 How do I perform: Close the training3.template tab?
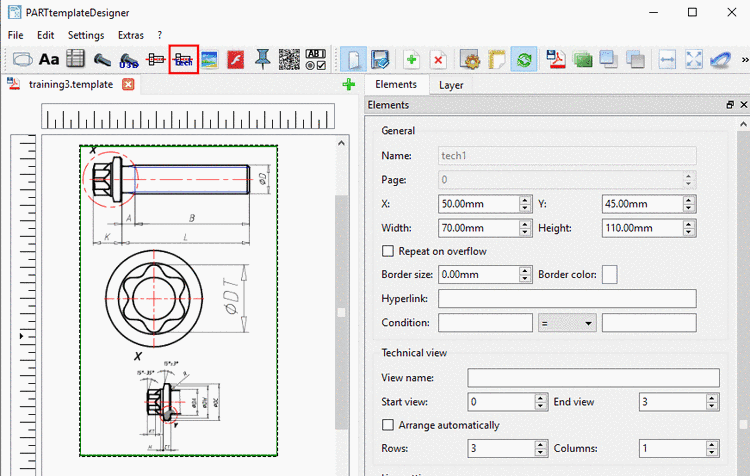click(x=128, y=85)
